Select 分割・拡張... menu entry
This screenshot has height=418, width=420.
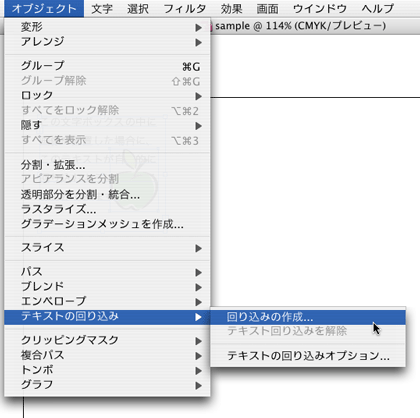click(107, 165)
